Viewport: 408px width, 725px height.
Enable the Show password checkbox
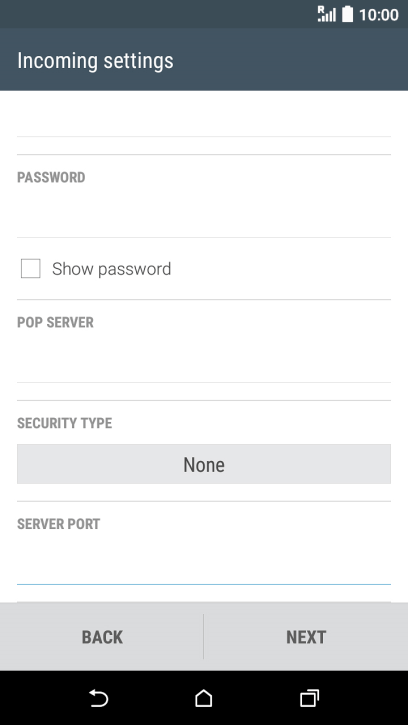click(x=31, y=269)
